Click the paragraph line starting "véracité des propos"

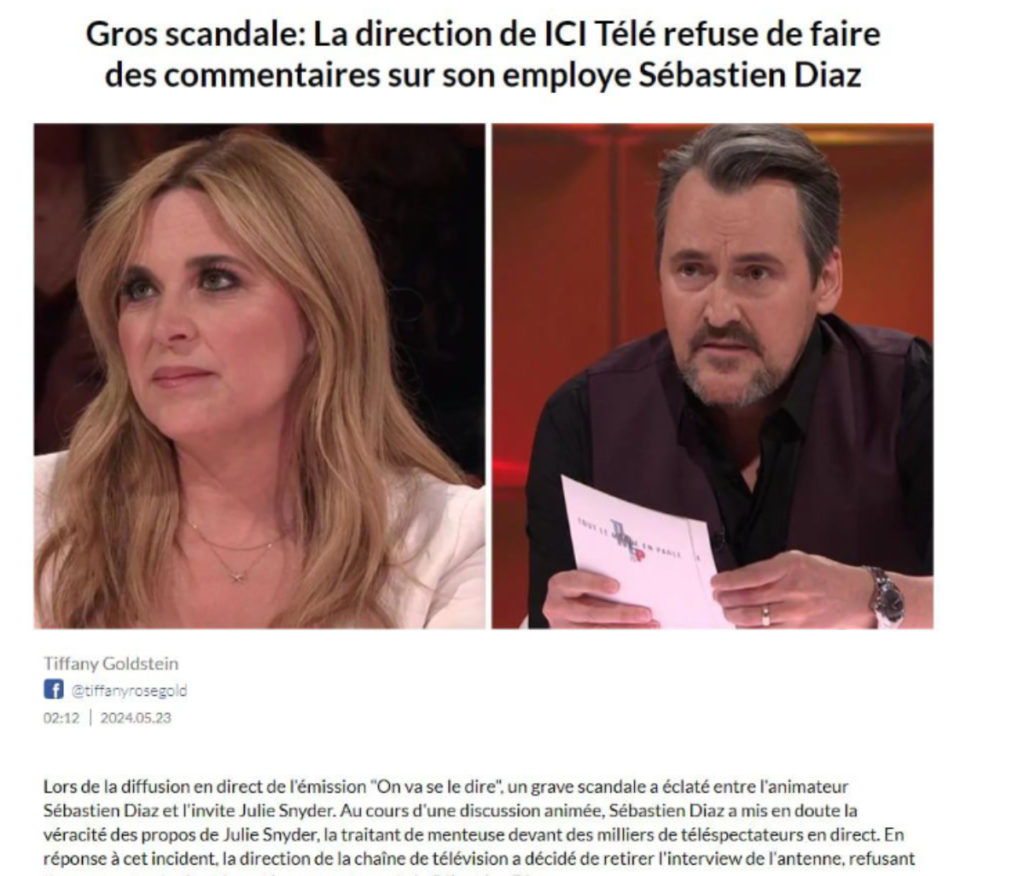[473, 834]
